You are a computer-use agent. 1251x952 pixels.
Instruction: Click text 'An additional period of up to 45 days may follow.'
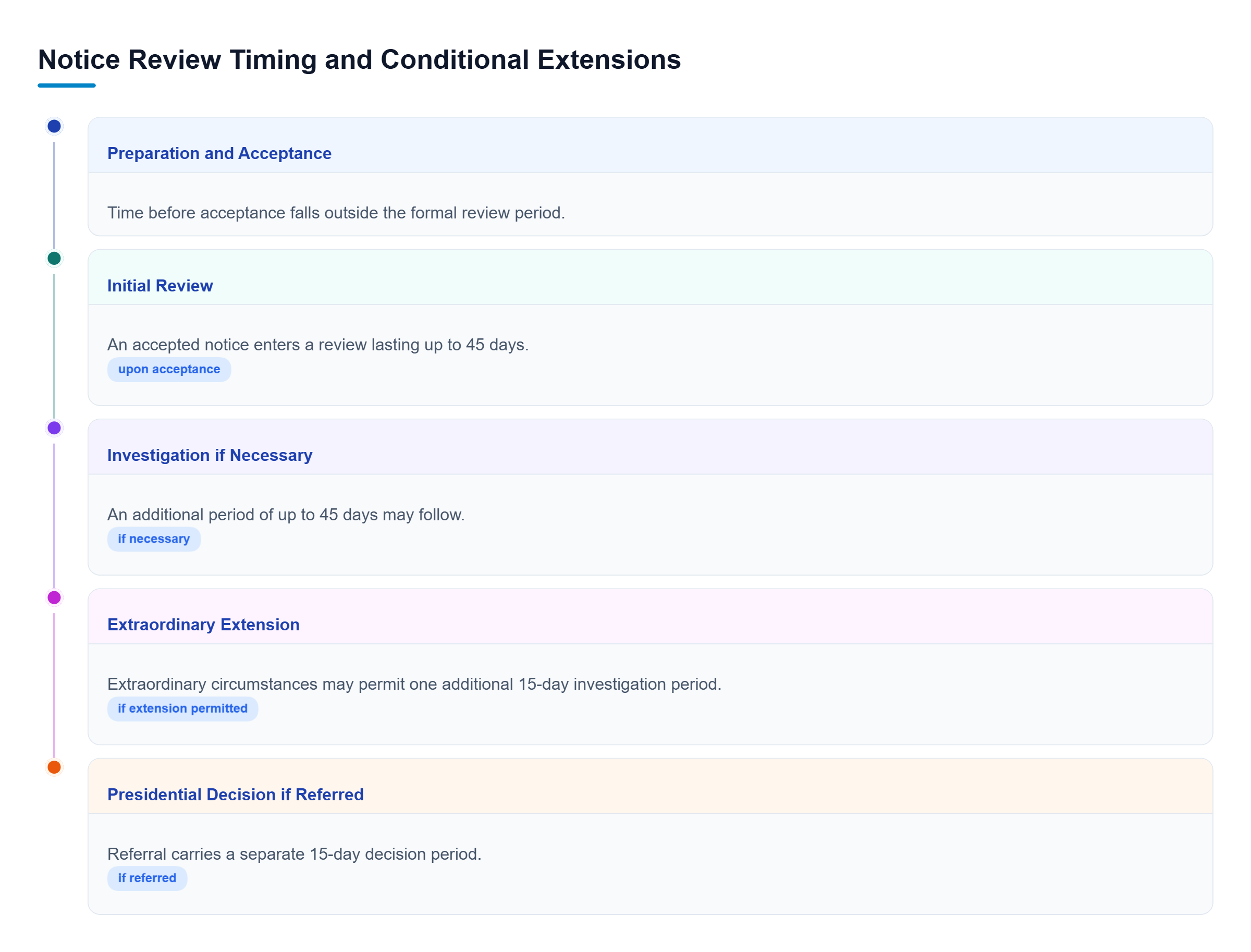(286, 515)
